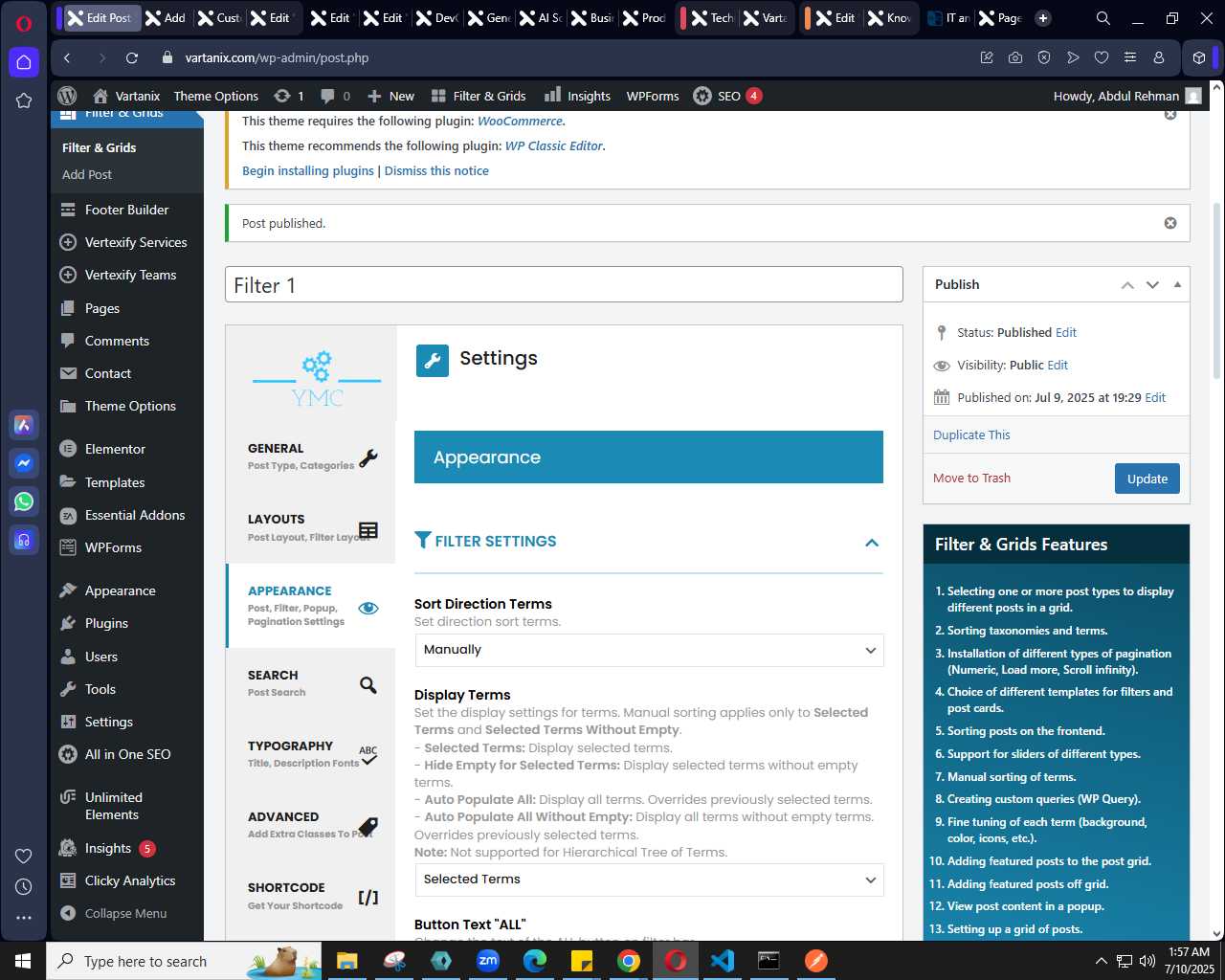Edit the post Status

[x=1066, y=333]
